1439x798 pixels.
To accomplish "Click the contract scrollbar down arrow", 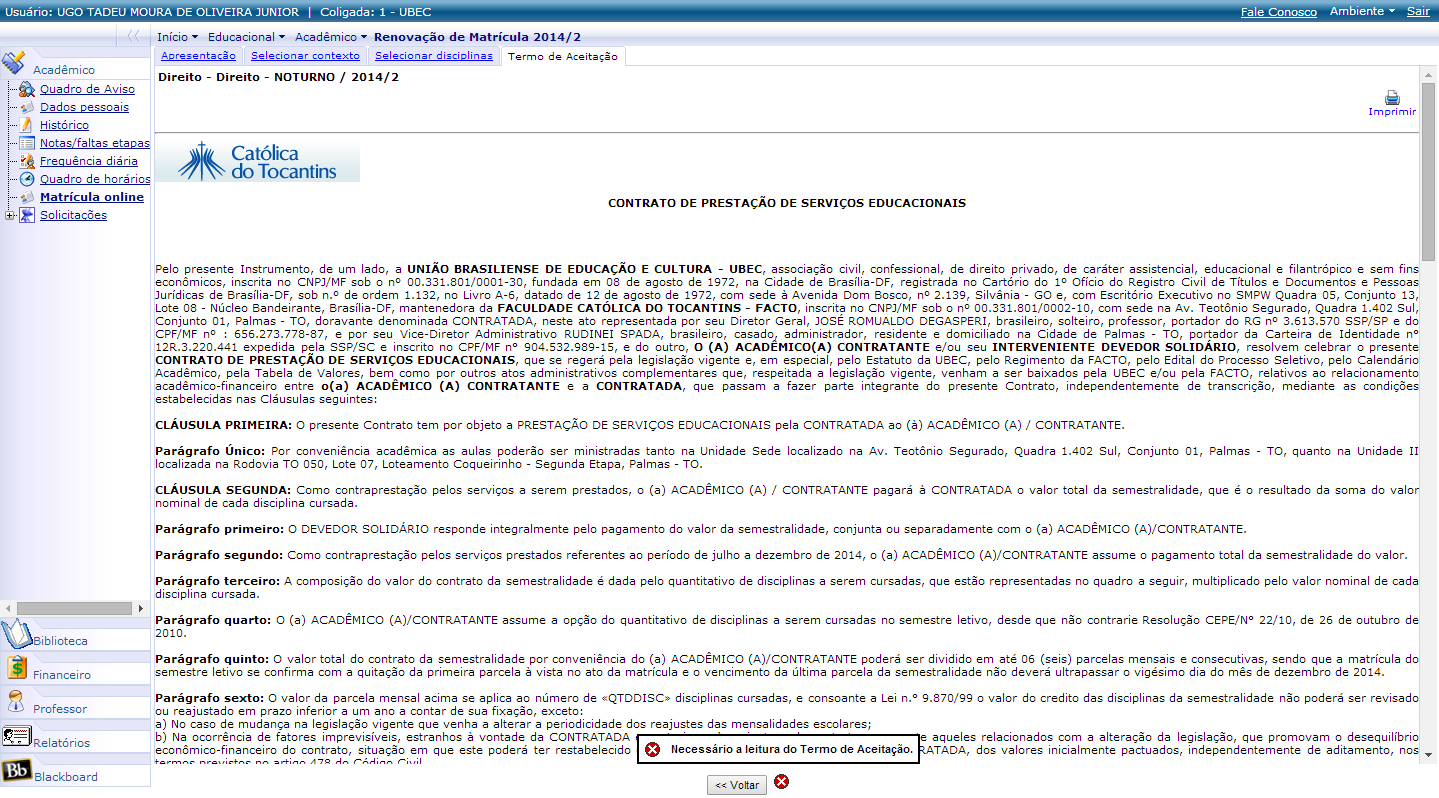I will 1429,755.
